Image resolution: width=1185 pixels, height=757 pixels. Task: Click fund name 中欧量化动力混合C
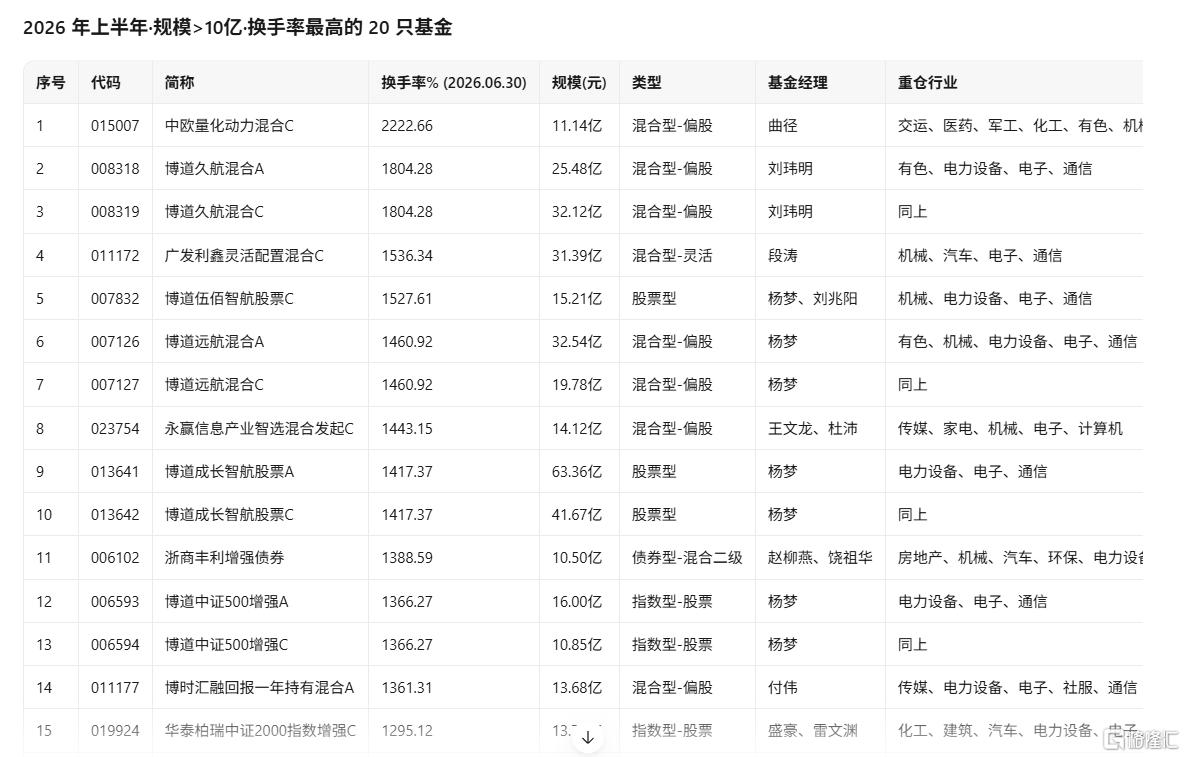pyautogui.click(x=229, y=125)
